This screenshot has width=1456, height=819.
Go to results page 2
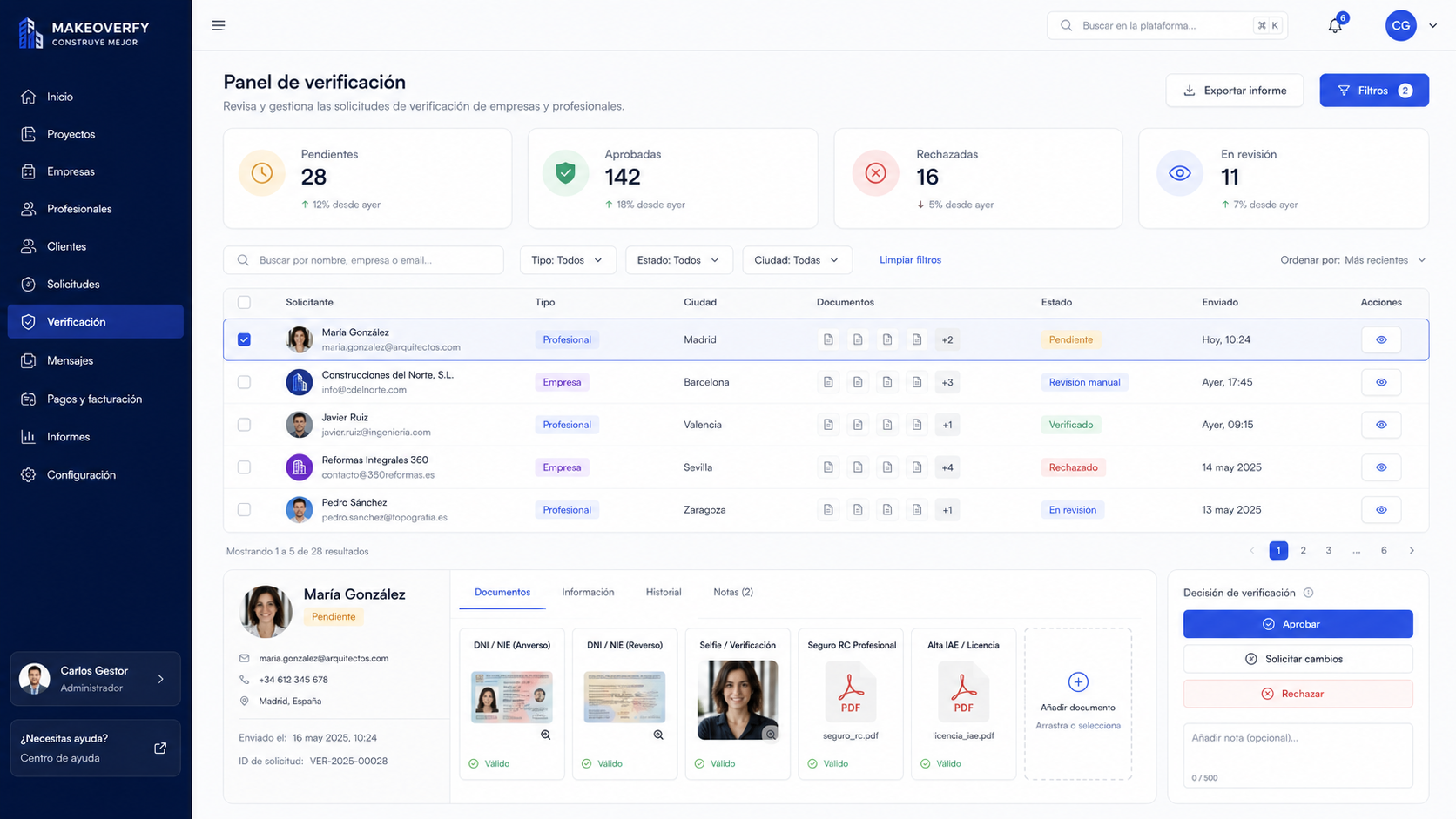(1303, 550)
